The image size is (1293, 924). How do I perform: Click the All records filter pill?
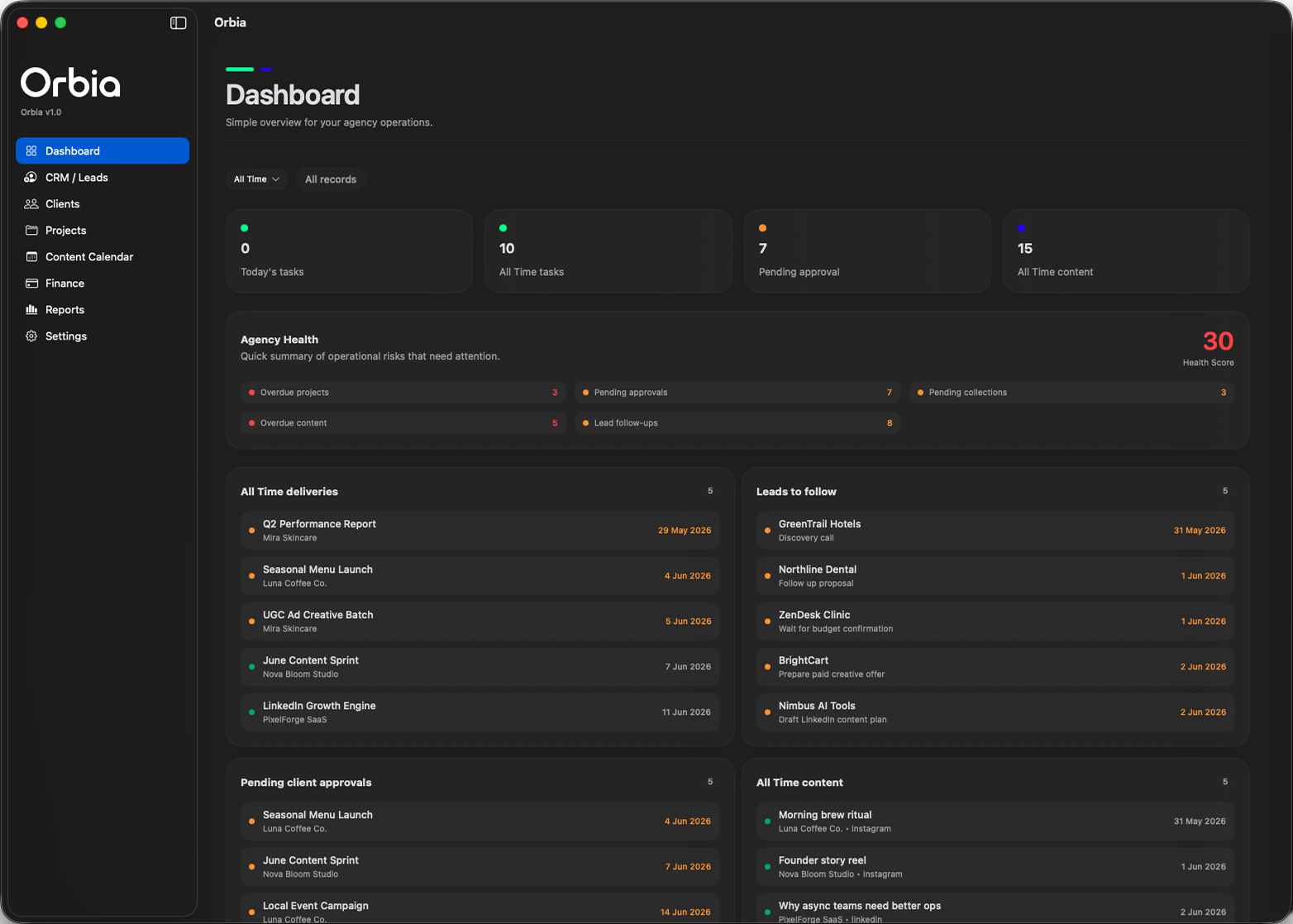click(x=331, y=179)
